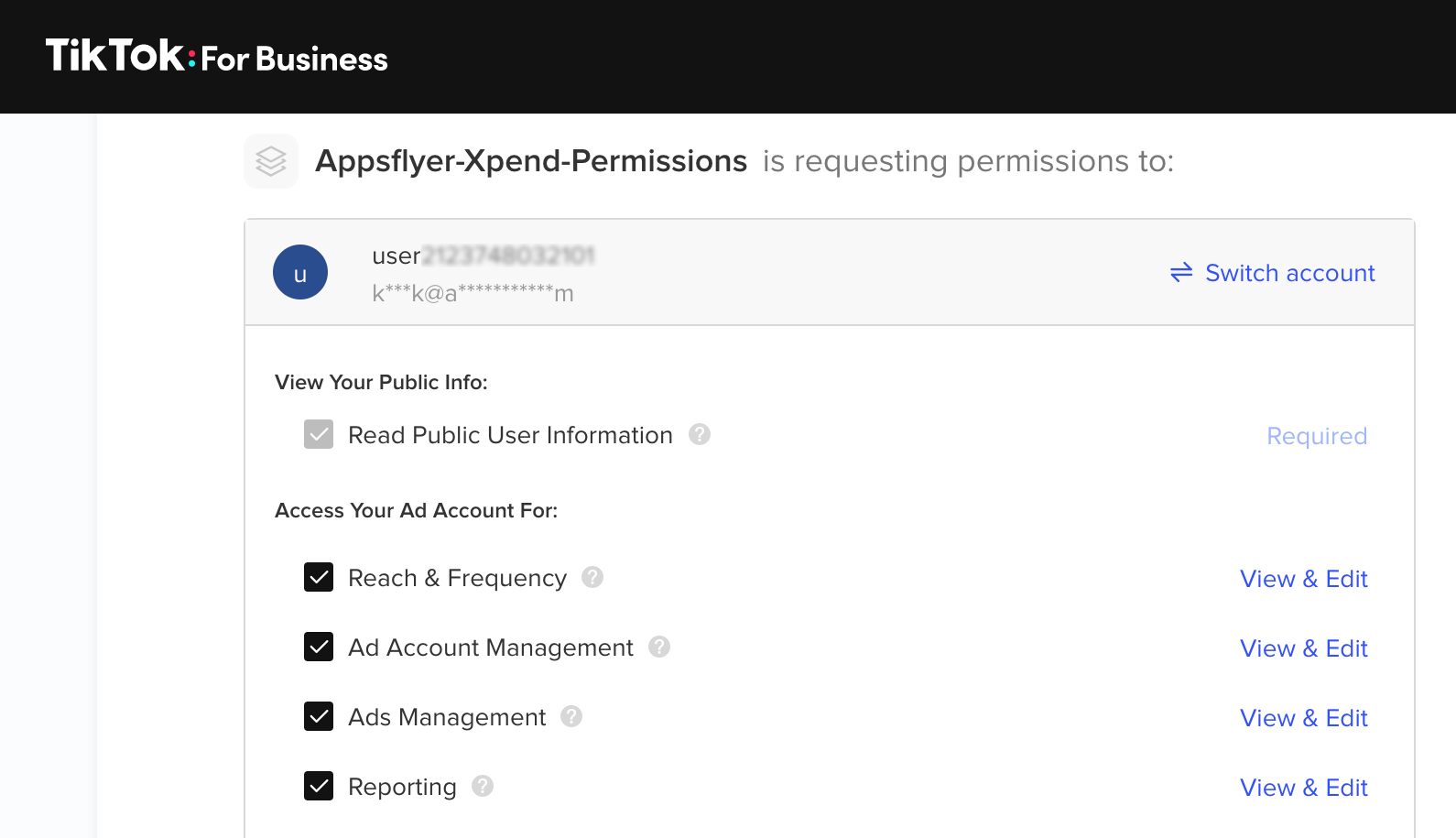This screenshot has width=1456, height=838.
Task: Click the switch account arrows icon
Action: tap(1181, 272)
